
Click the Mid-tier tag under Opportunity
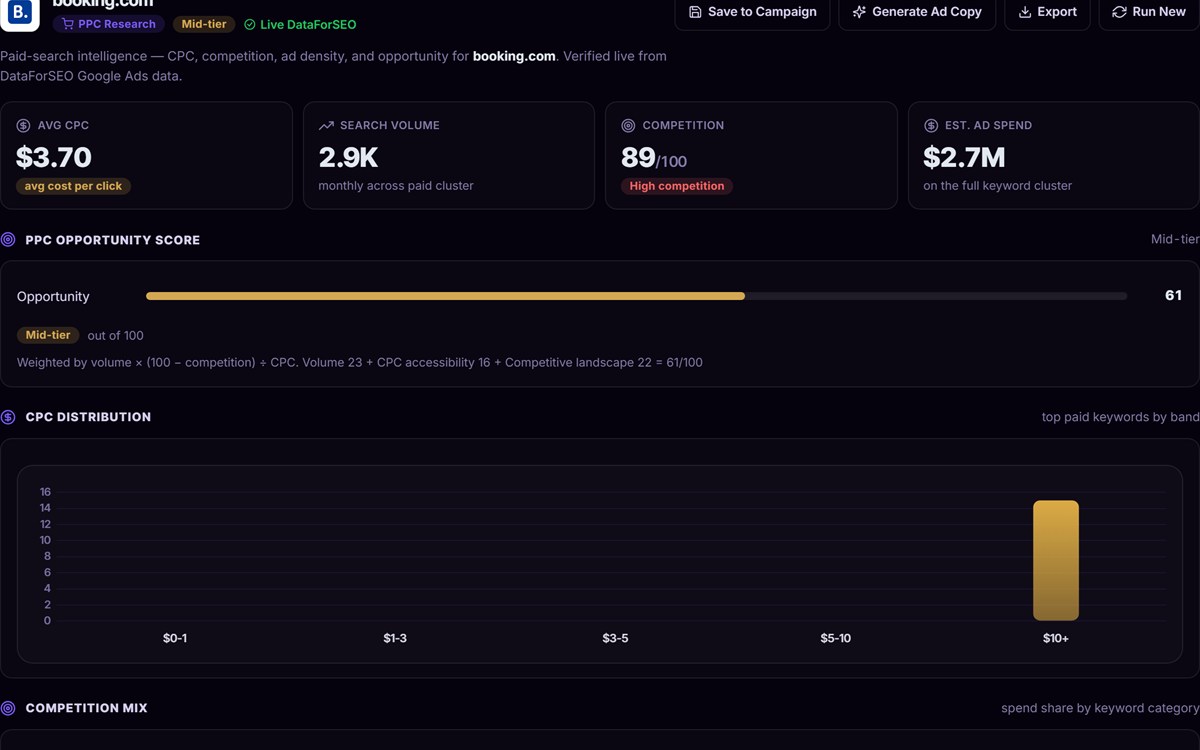point(48,335)
